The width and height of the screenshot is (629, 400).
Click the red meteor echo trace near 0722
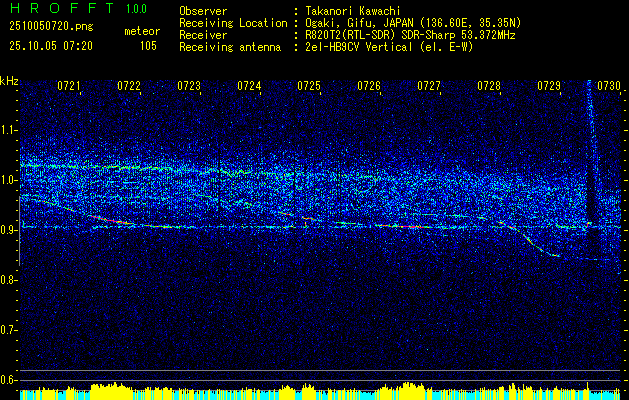point(114,220)
